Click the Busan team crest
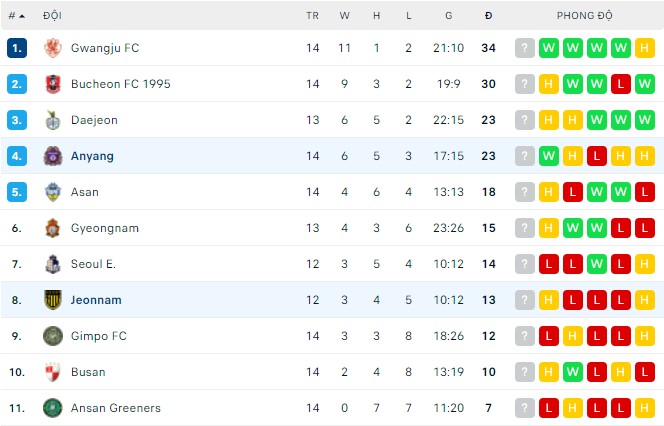 pyautogui.click(x=53, y=372)
